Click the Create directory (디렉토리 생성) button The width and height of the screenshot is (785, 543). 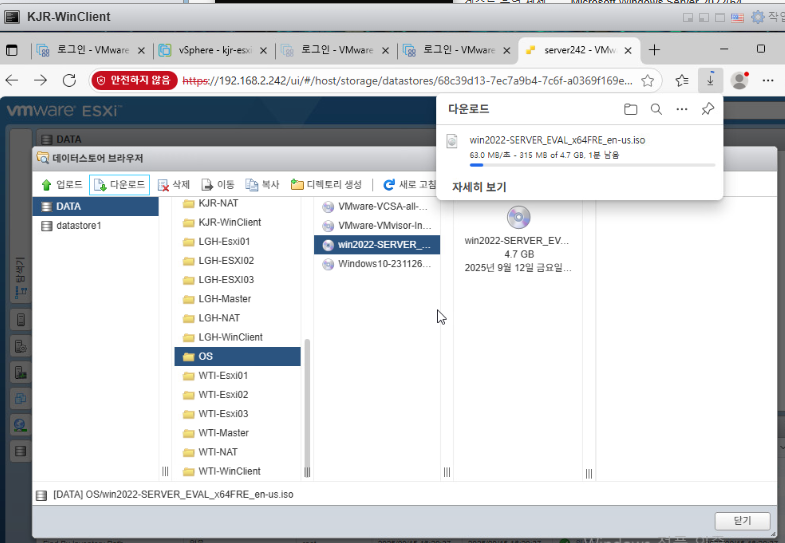[x=326, y=185]
